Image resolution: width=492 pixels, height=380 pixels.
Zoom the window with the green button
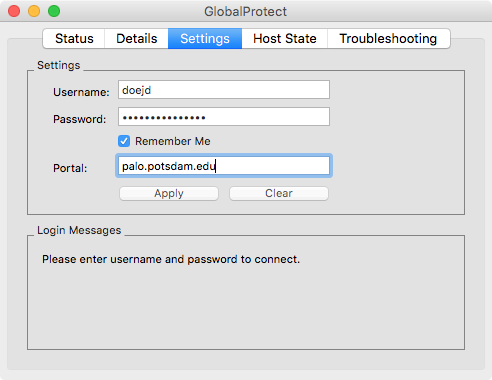pos(54,11)
